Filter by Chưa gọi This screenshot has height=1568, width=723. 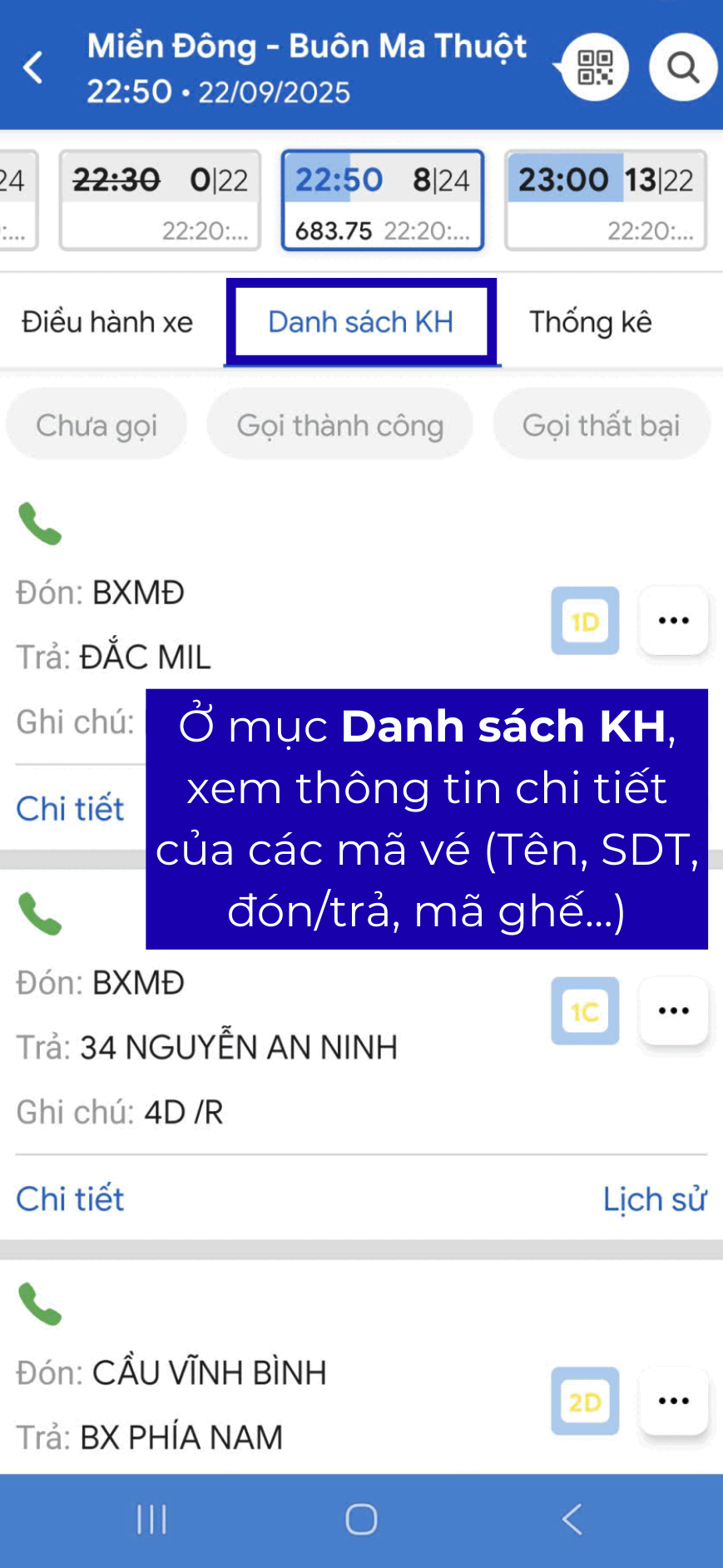97,424
